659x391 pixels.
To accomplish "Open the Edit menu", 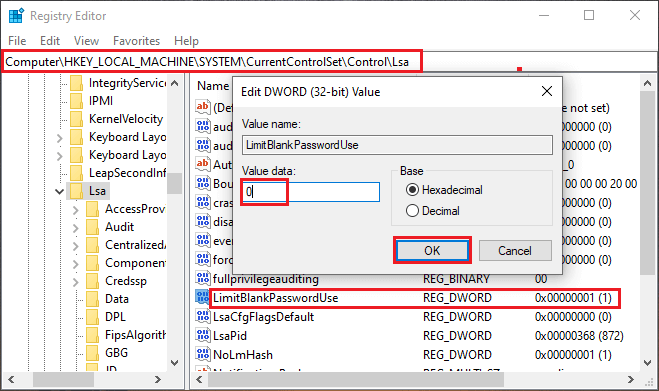I will point(50,41).
